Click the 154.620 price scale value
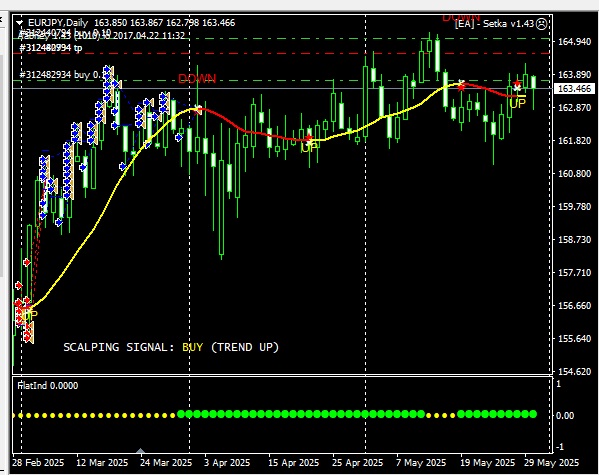This screenshot has width=599, height=475. tap(574, 371)
